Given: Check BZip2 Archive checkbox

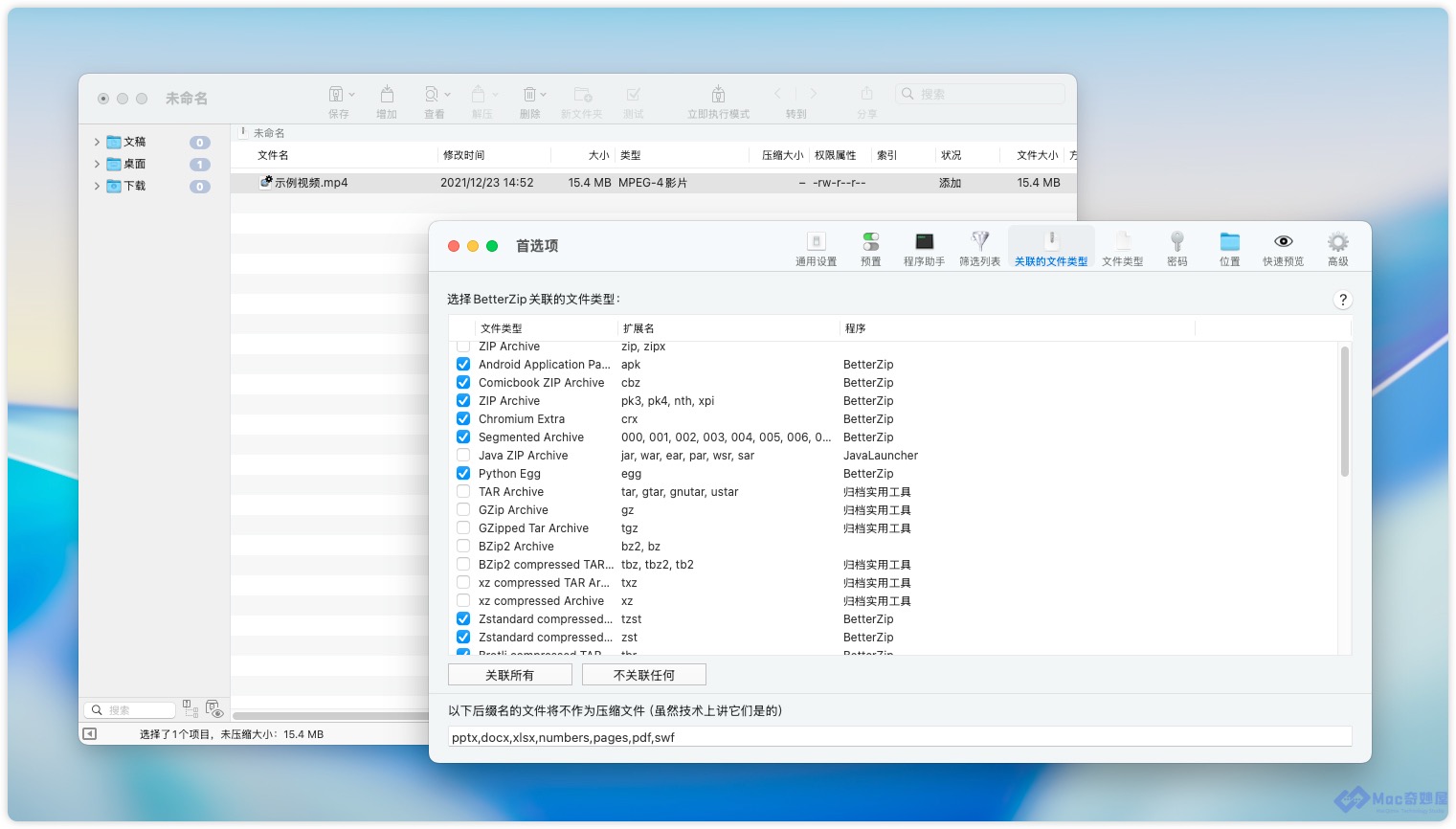Looking at the screenshot, I should [463, 546].
